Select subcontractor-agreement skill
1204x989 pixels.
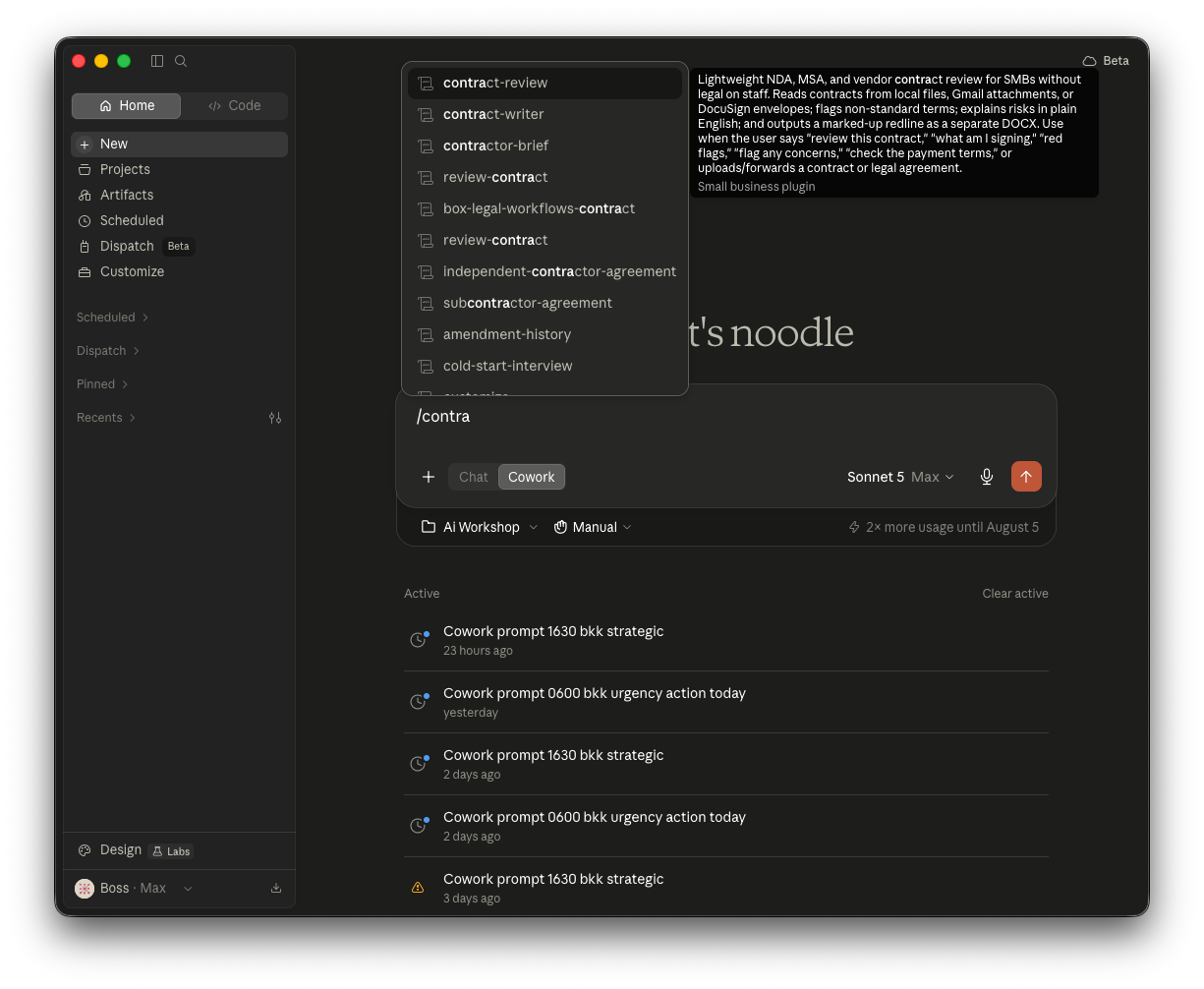(x=545, y=303)
